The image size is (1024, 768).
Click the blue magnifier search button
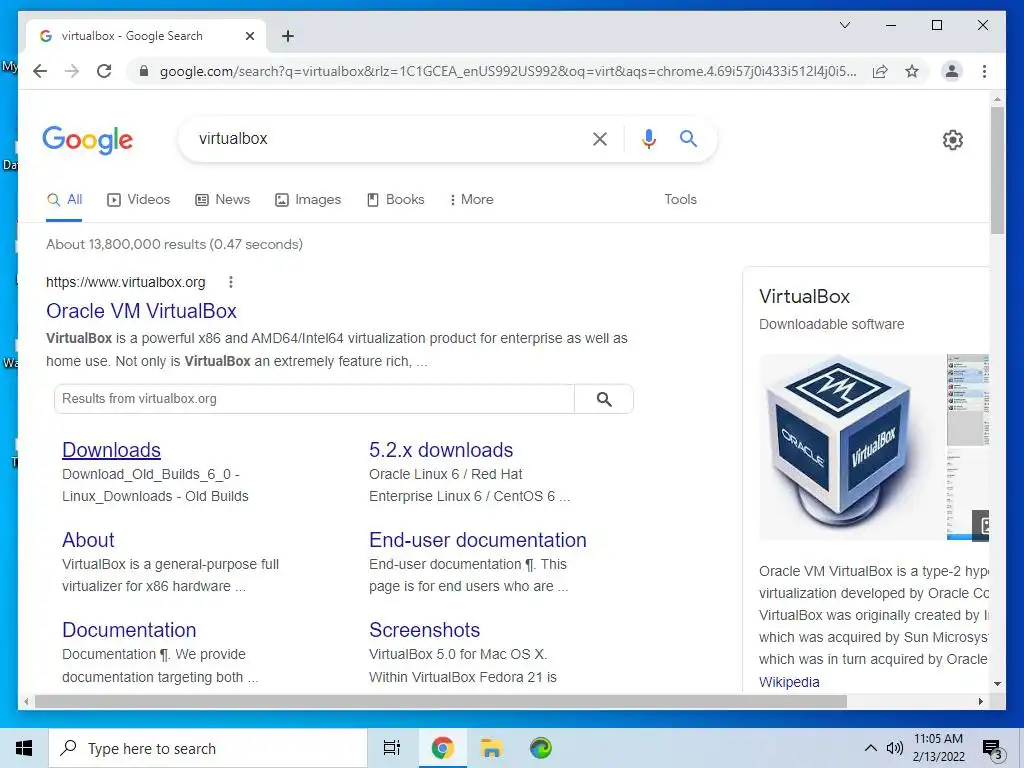click(x=688, y=138)
